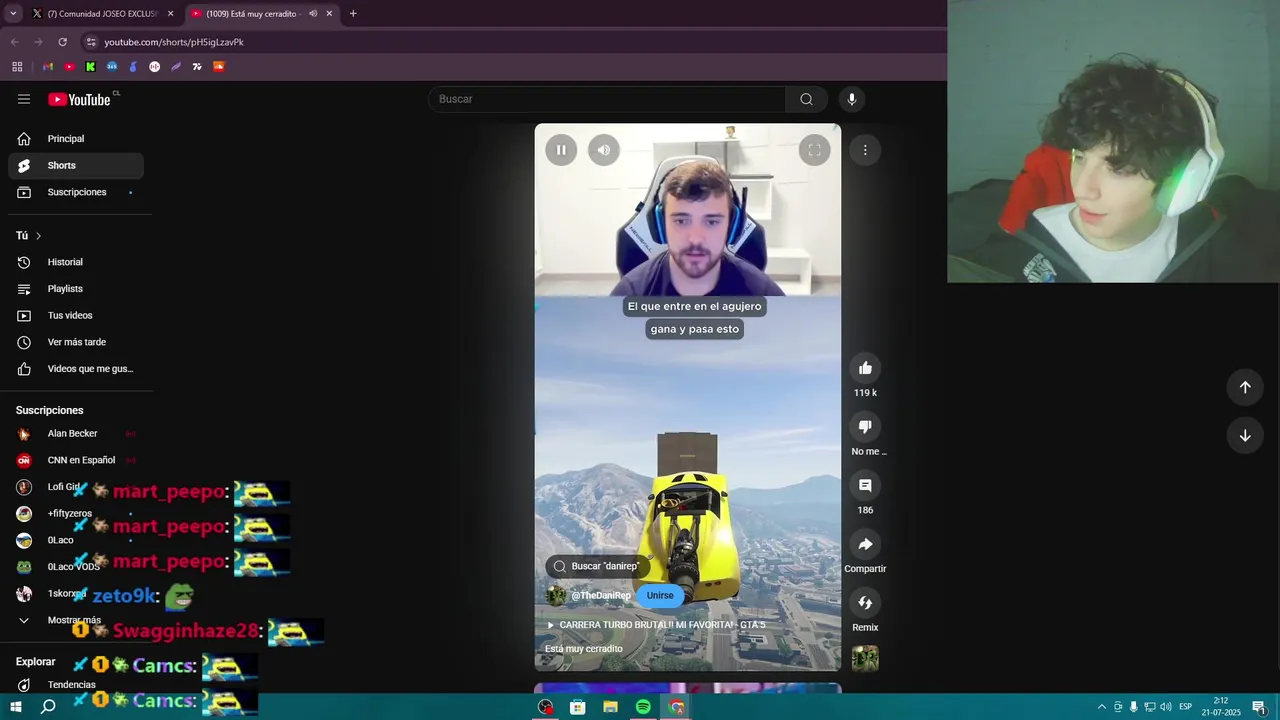Open the 186 comments panel
Viewport: 1280px width, 720px height.
coord(865,486)
